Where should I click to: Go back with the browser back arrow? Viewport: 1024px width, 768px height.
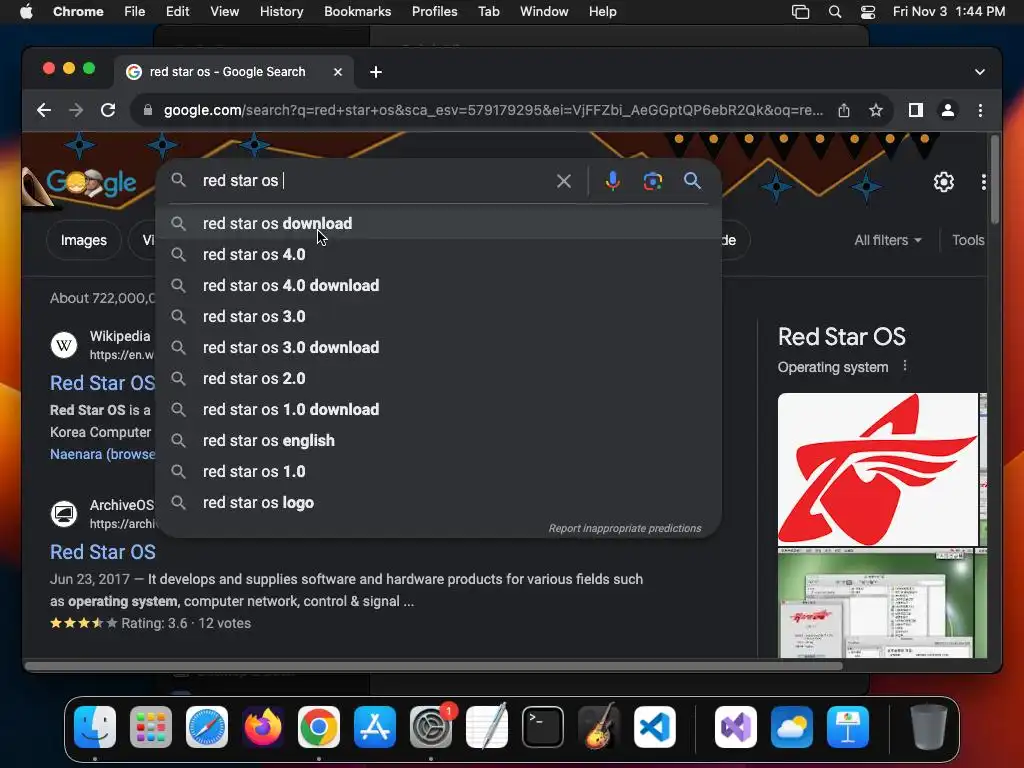44,110
